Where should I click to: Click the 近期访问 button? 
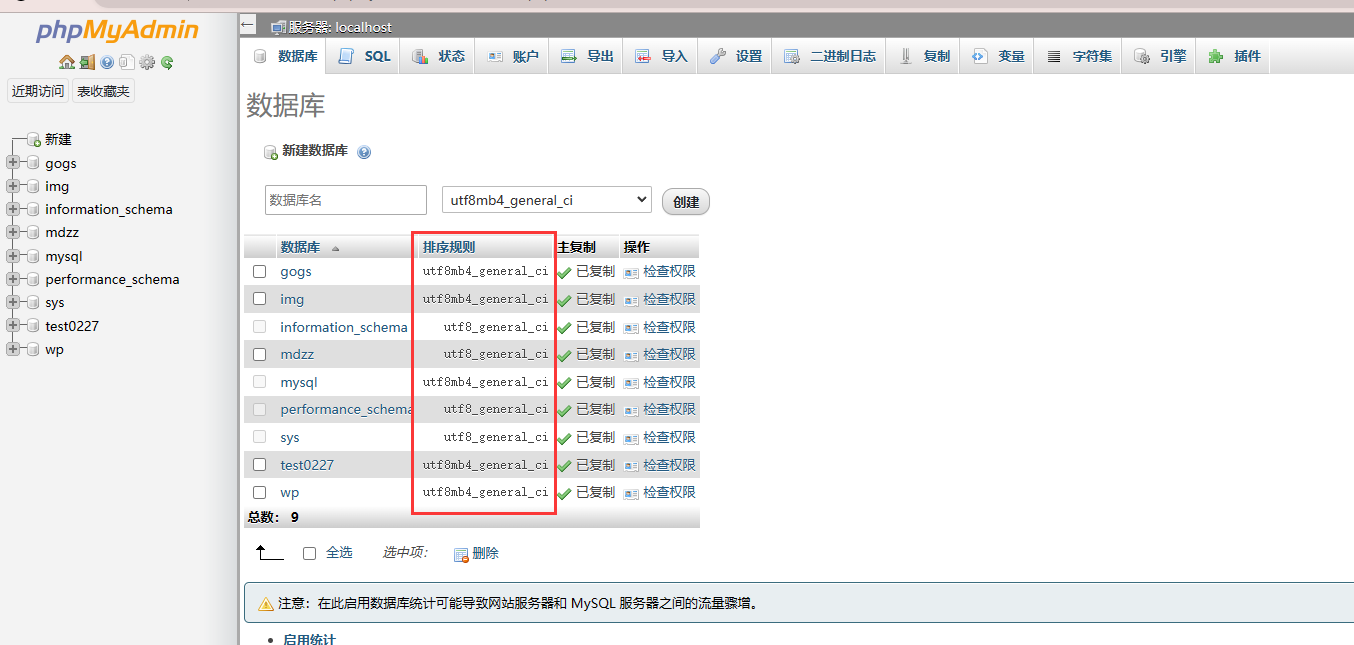[38, 91]
